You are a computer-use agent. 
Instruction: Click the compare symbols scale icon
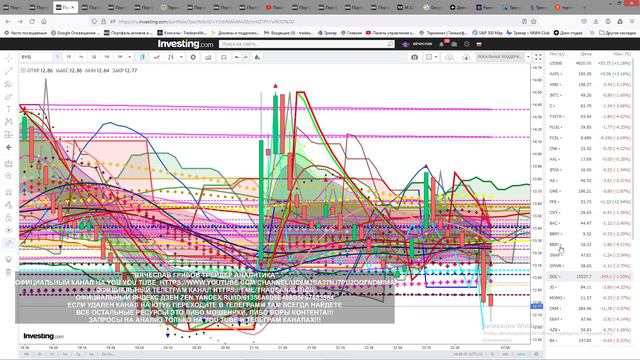click(x=224, y=57)
